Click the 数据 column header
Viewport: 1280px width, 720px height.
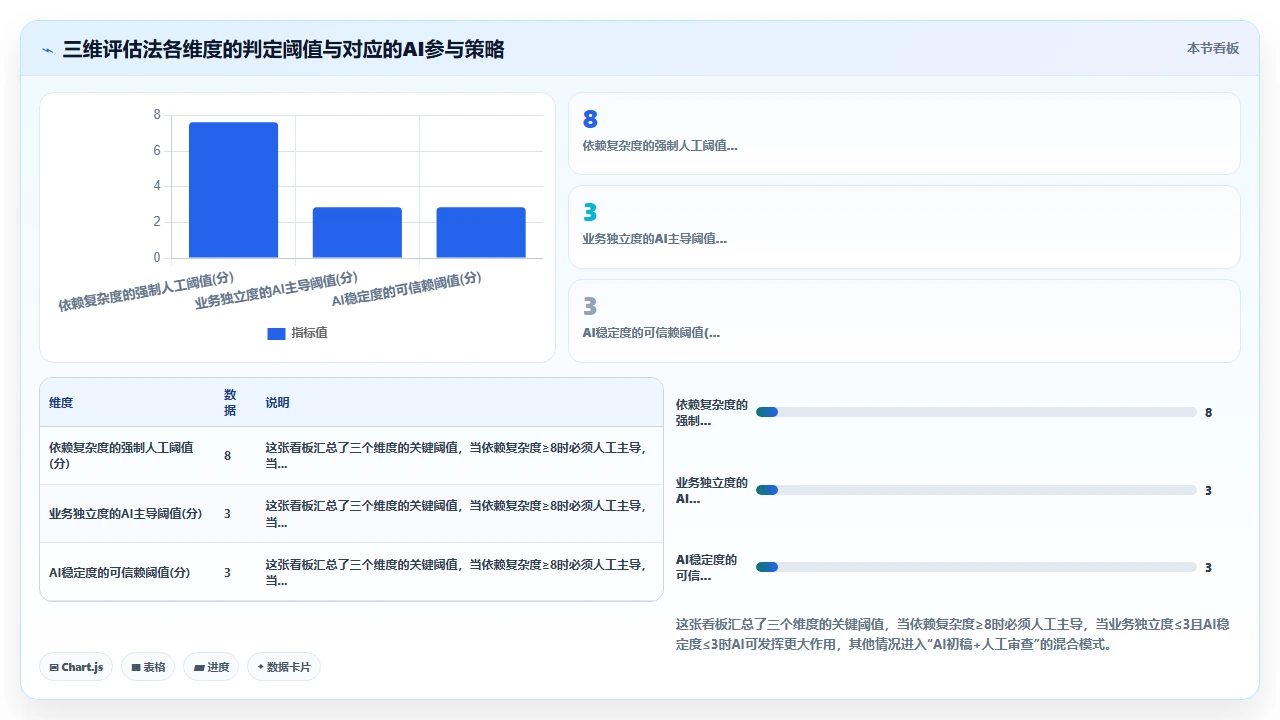coord(230,403)
